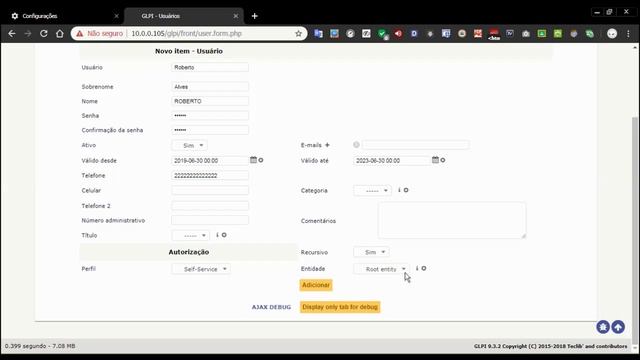This screenshot has height=360, width=640.
Task: Open the Entidade Root entity dropdown
Action: 381,269
